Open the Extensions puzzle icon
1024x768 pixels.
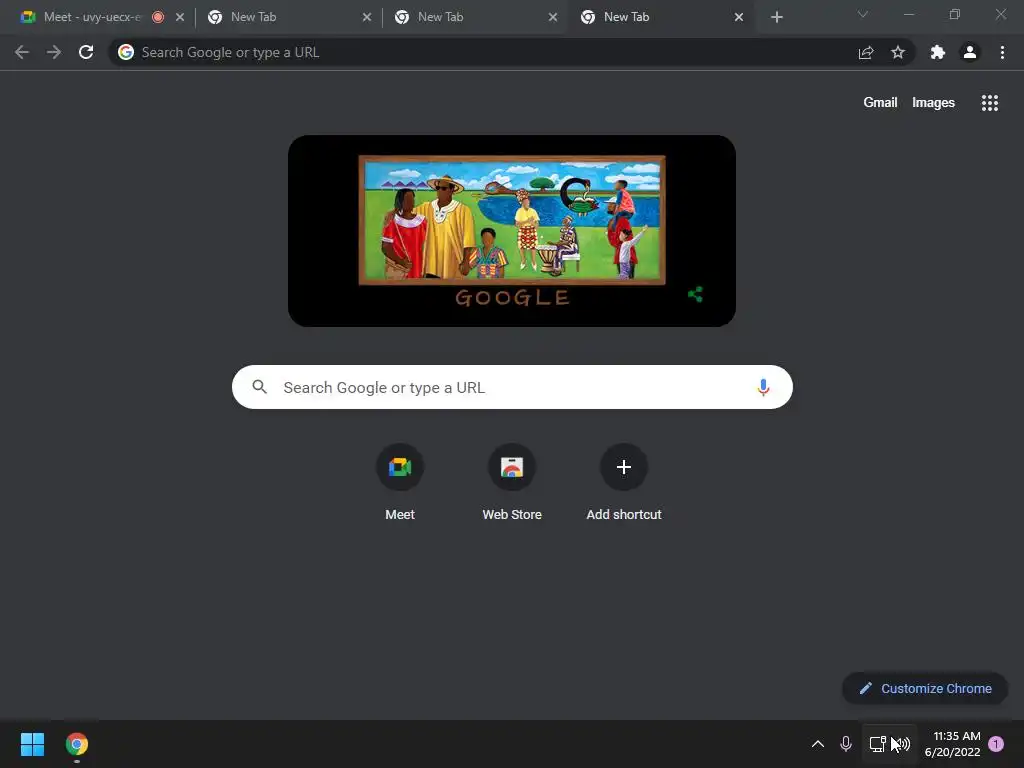[x=938, y=52]
